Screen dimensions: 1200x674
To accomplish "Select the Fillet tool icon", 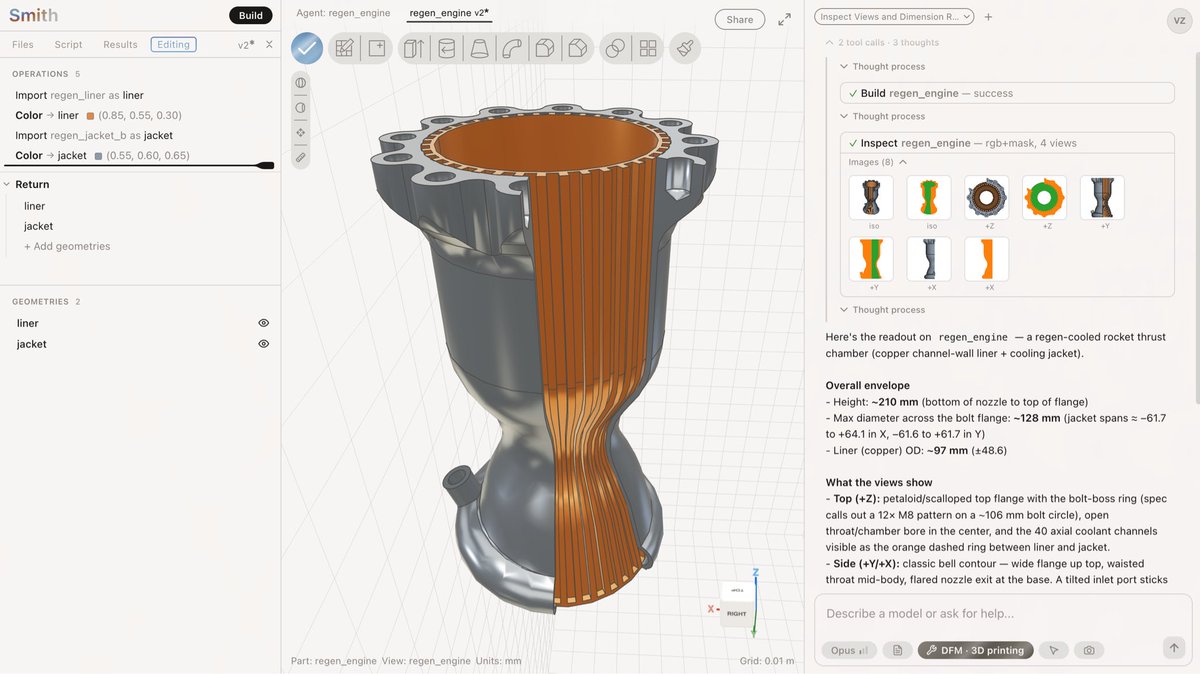I will (x=545, y=48).
